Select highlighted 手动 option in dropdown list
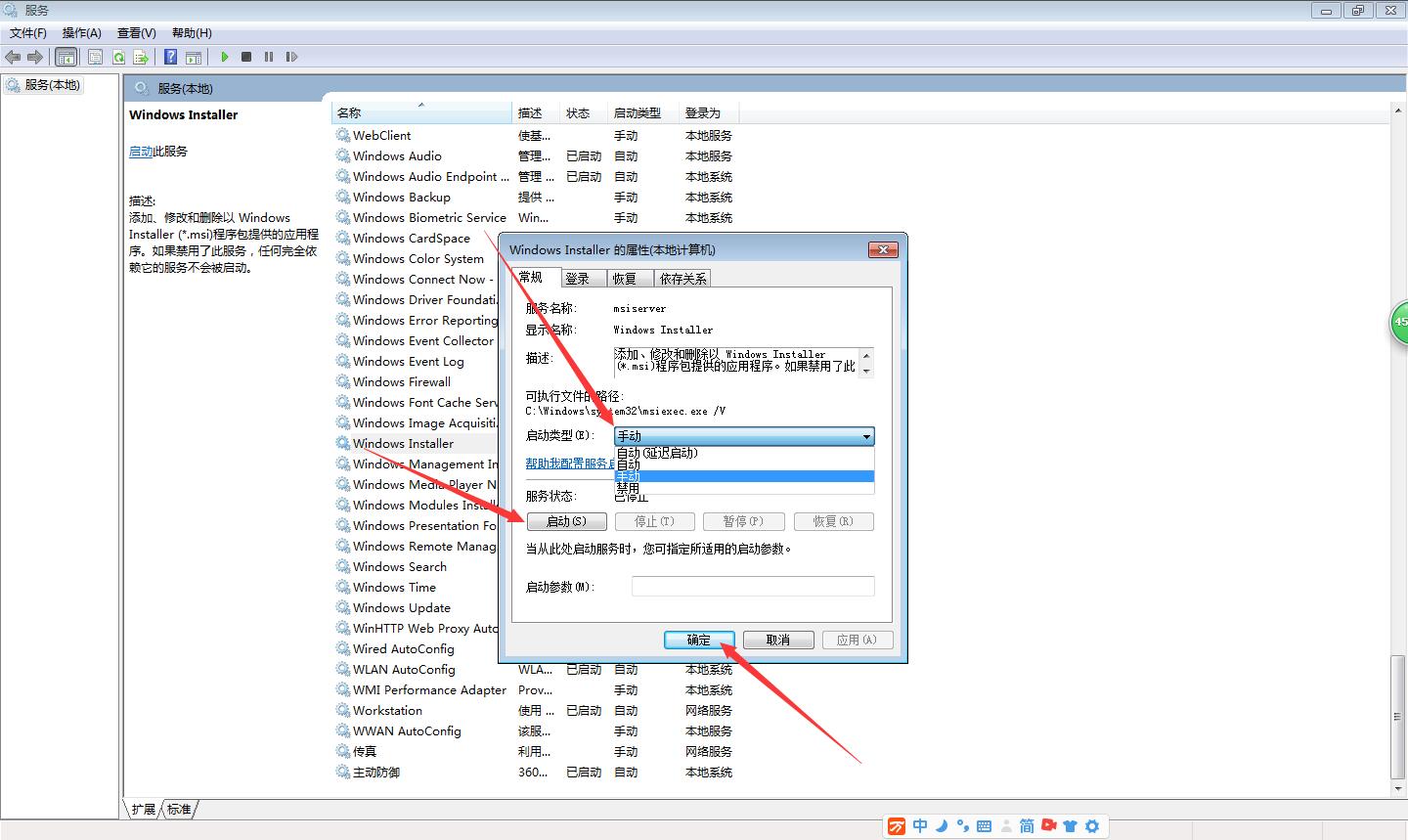This screenshot has height=840, width=1408. pos(744,476)
